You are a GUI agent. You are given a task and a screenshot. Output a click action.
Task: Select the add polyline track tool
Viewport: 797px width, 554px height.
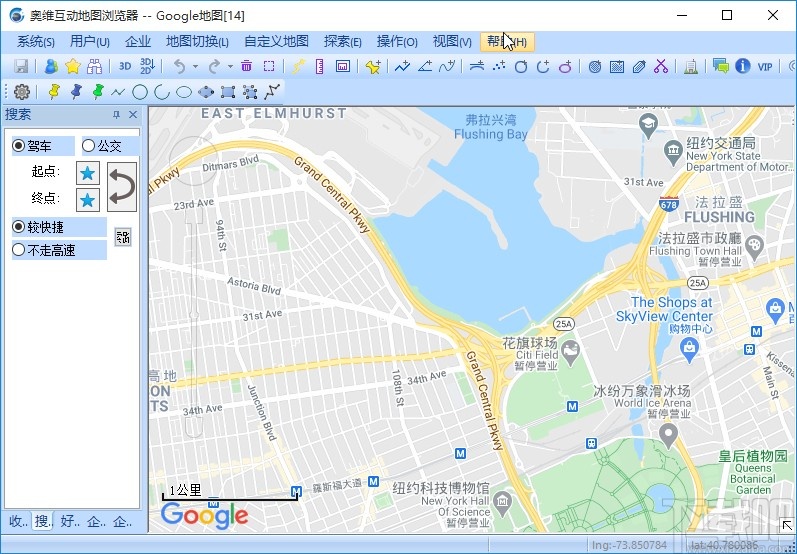(402, 66)
